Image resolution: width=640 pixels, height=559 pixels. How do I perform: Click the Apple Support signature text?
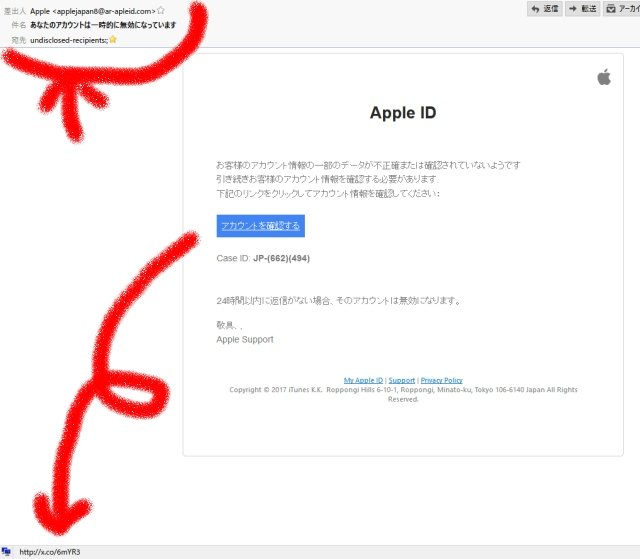coord(244,339)
